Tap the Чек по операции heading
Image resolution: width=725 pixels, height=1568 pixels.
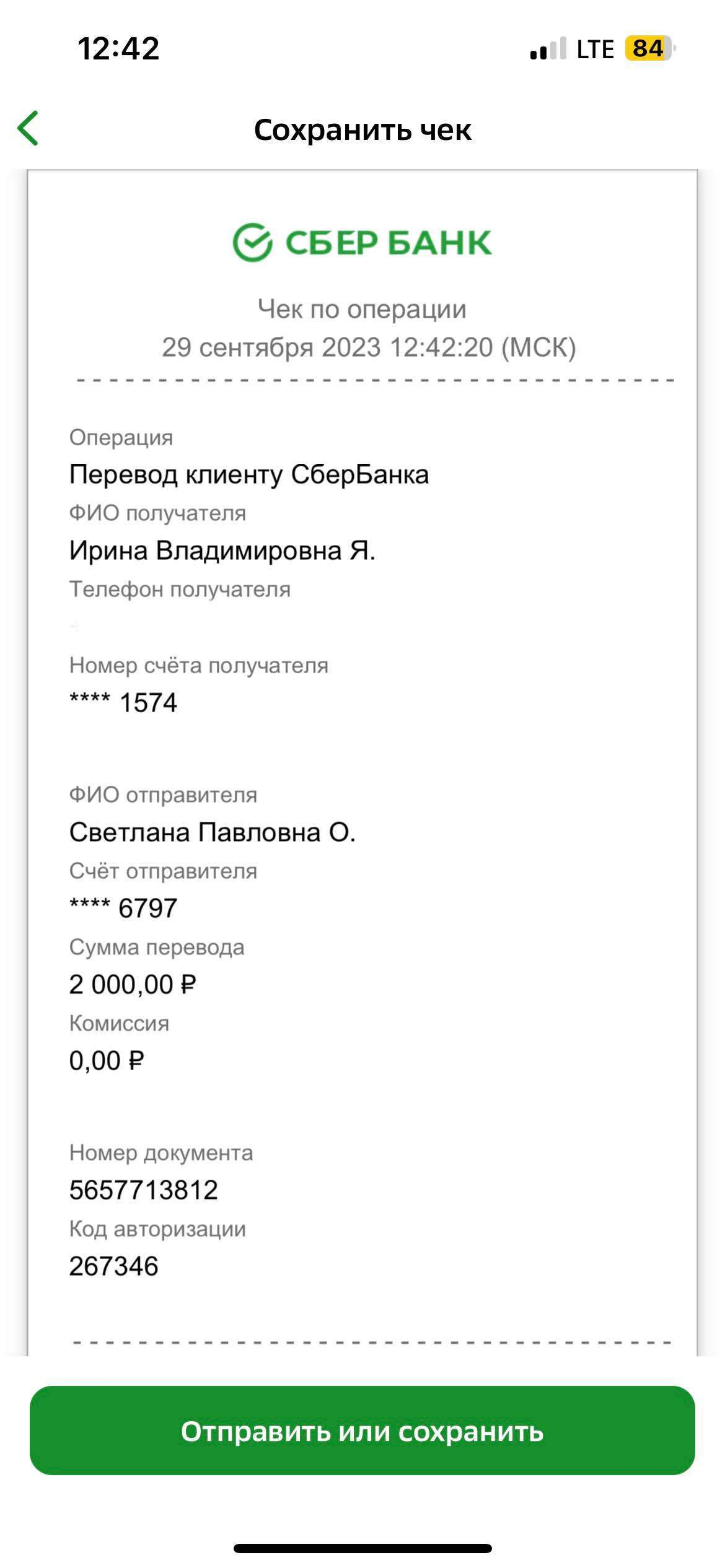(362, 309)
